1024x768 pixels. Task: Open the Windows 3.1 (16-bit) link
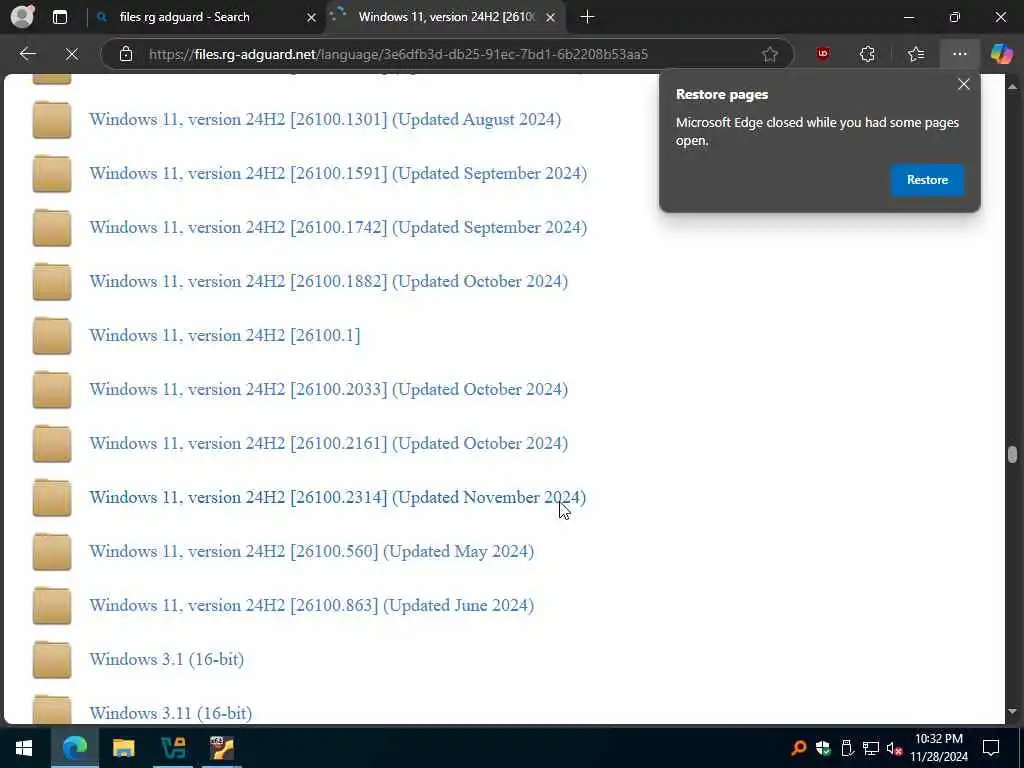(167, 660)
